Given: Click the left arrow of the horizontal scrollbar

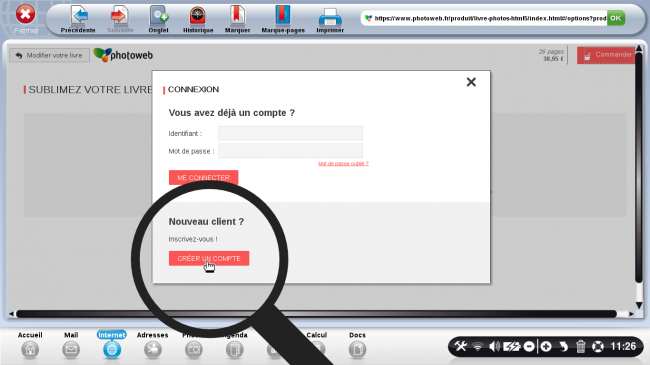Looking at the screenshot, I should coord(11,314).
